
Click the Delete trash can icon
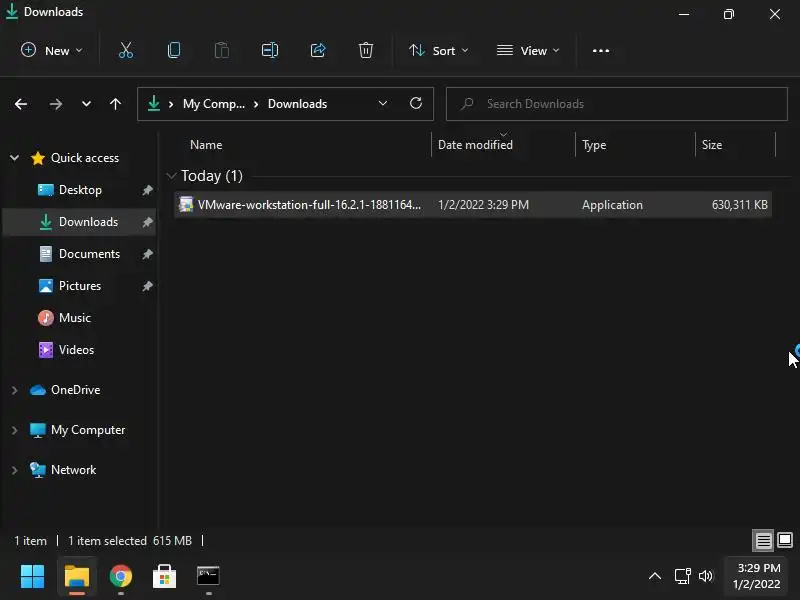[366, 51]
